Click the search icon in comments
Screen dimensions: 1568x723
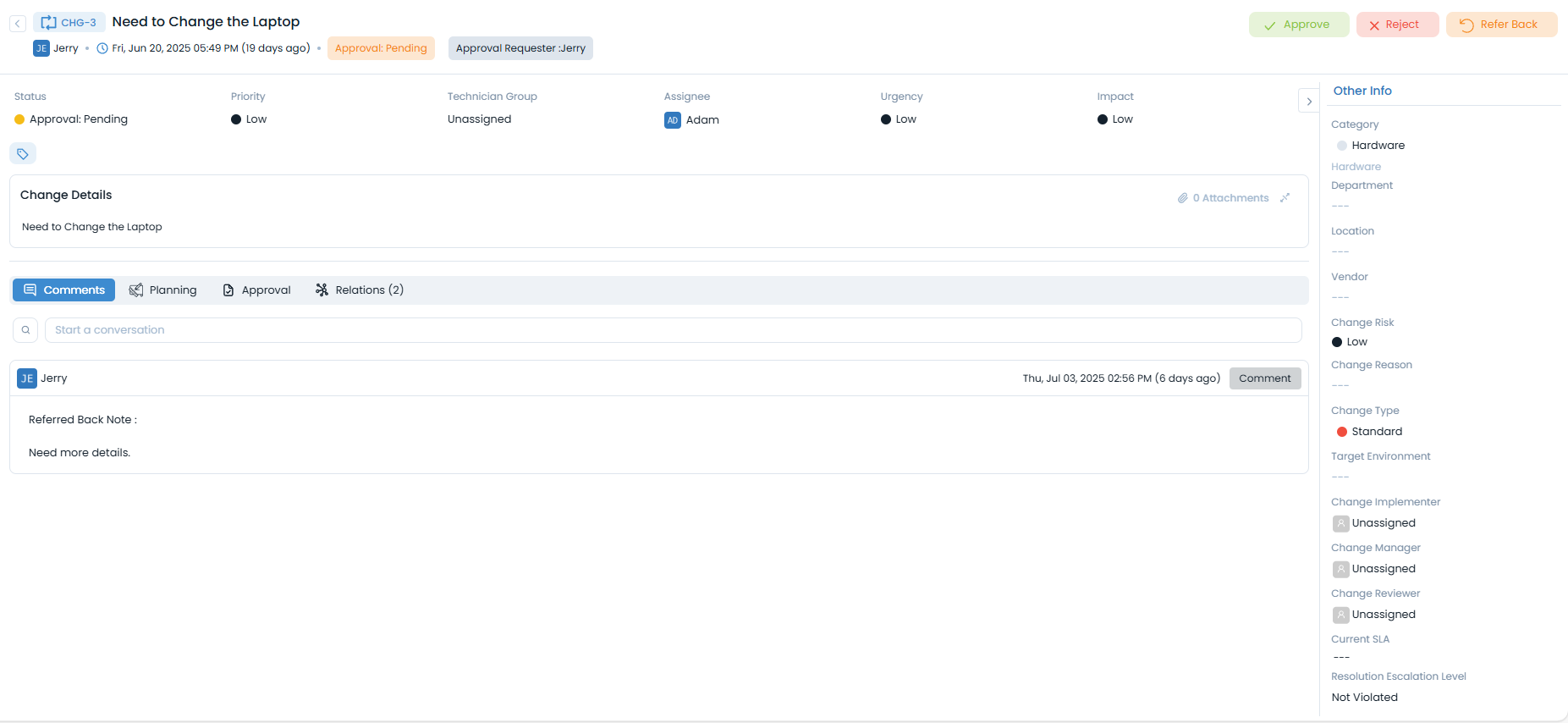[x=25, y=330]
